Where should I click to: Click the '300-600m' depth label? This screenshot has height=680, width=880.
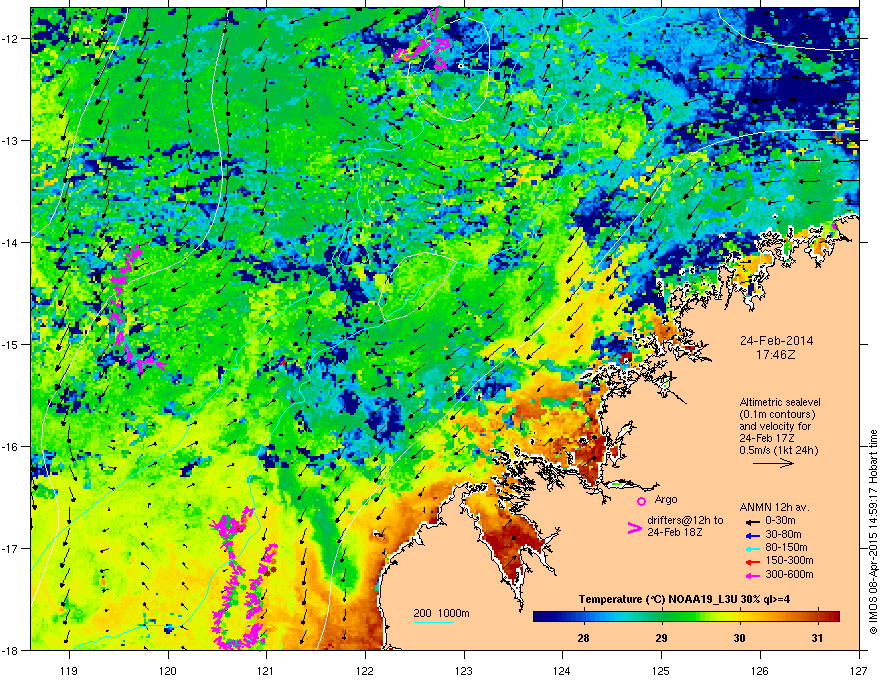click(x=789, y=574)
